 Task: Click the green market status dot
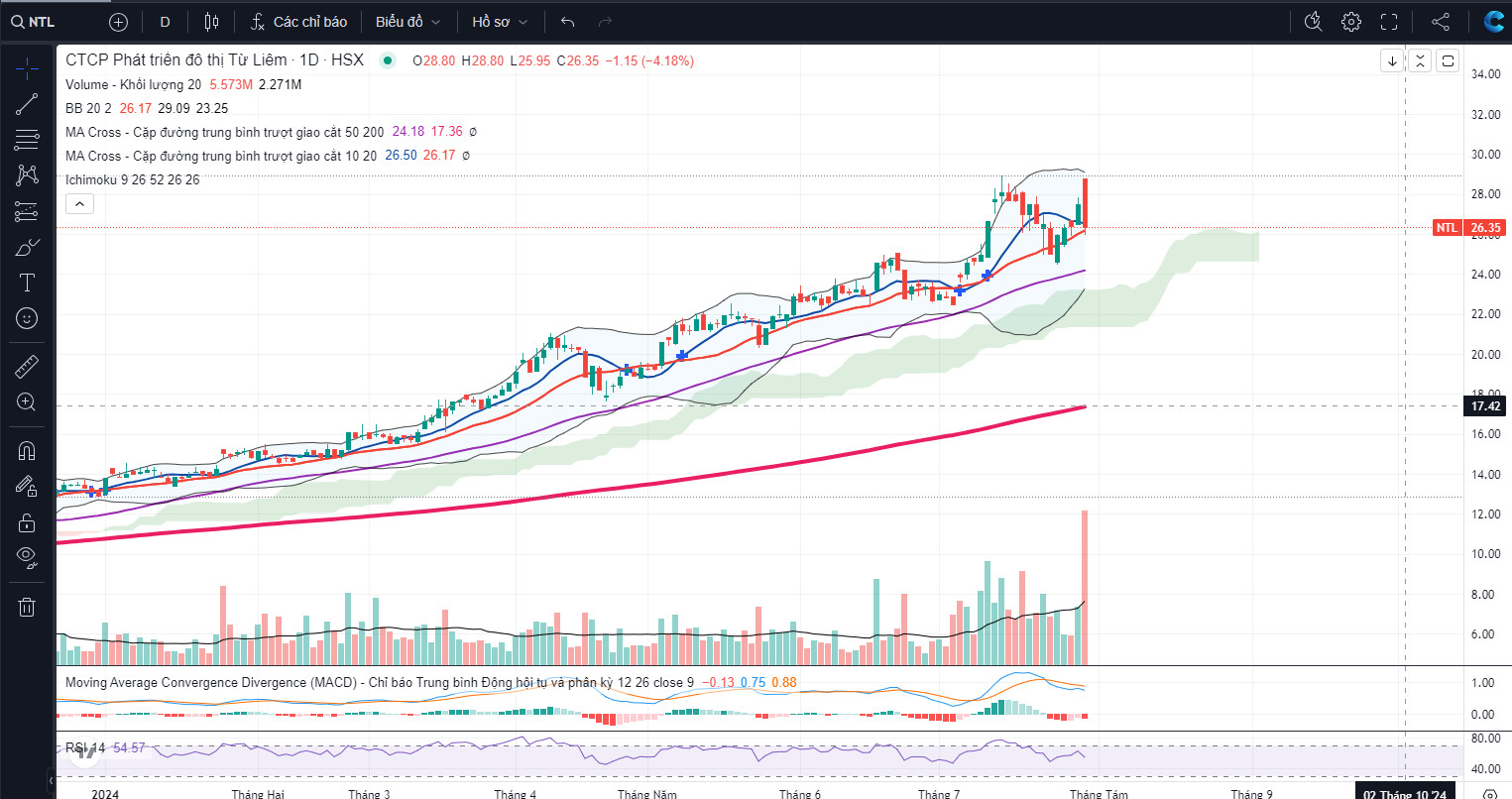[x=388, y=60]
